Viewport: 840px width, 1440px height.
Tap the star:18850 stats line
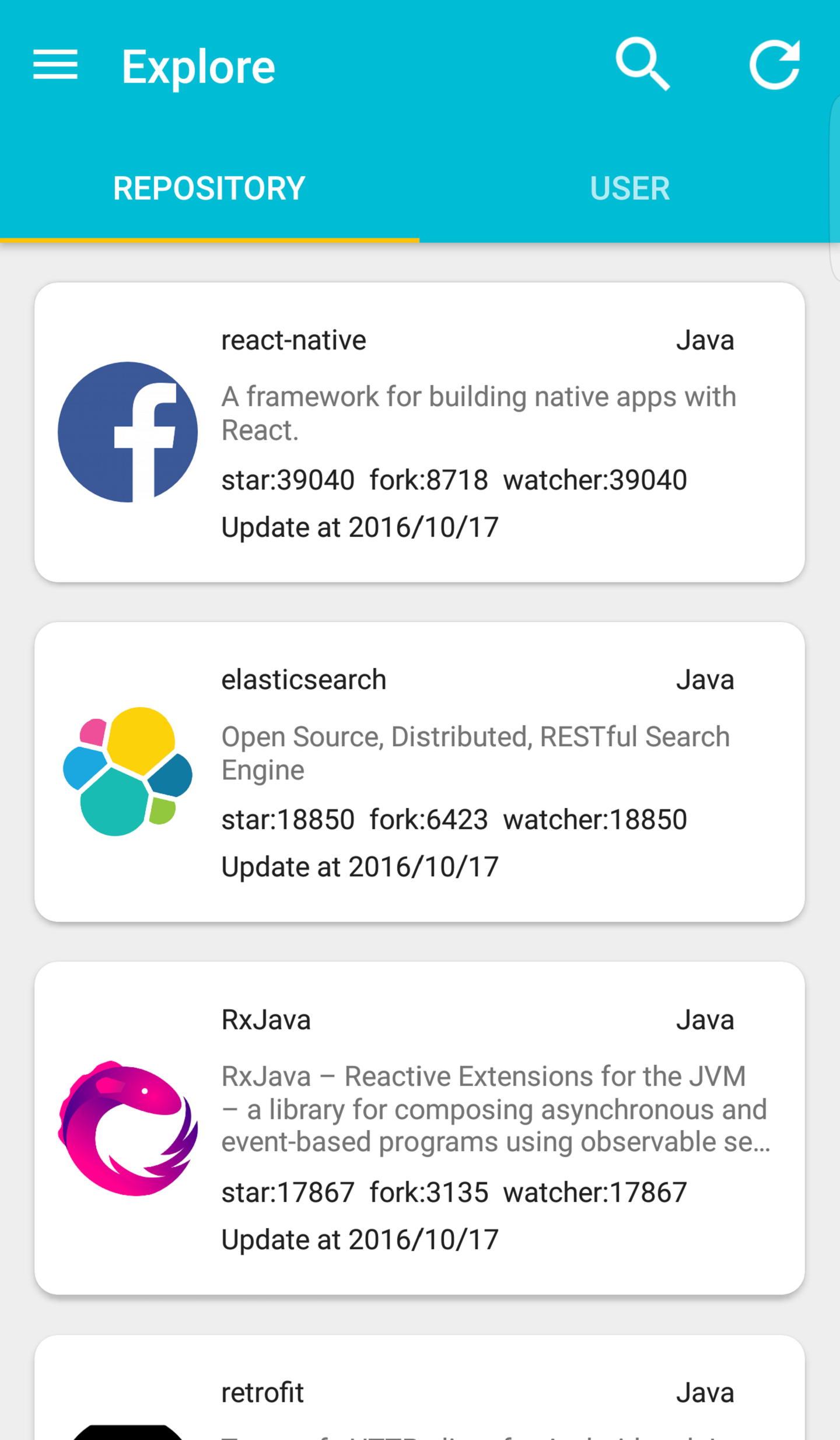tap(454, 819)
